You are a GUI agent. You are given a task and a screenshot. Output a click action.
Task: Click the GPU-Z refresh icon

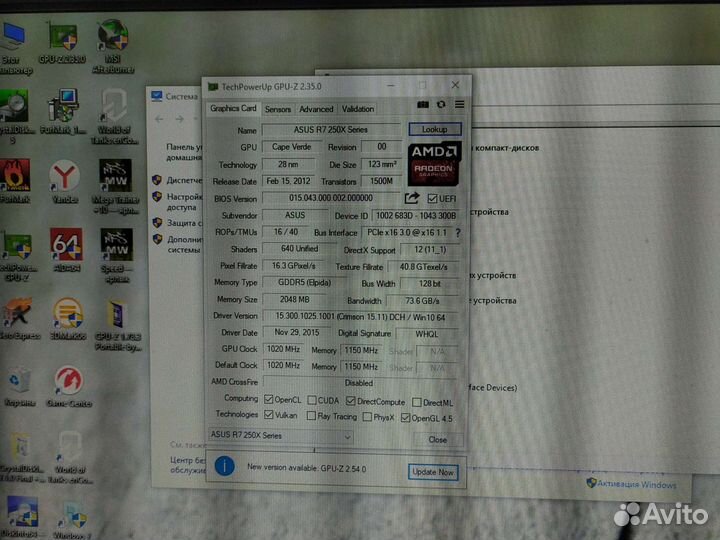pyautogui.click(x=441, y=105)
